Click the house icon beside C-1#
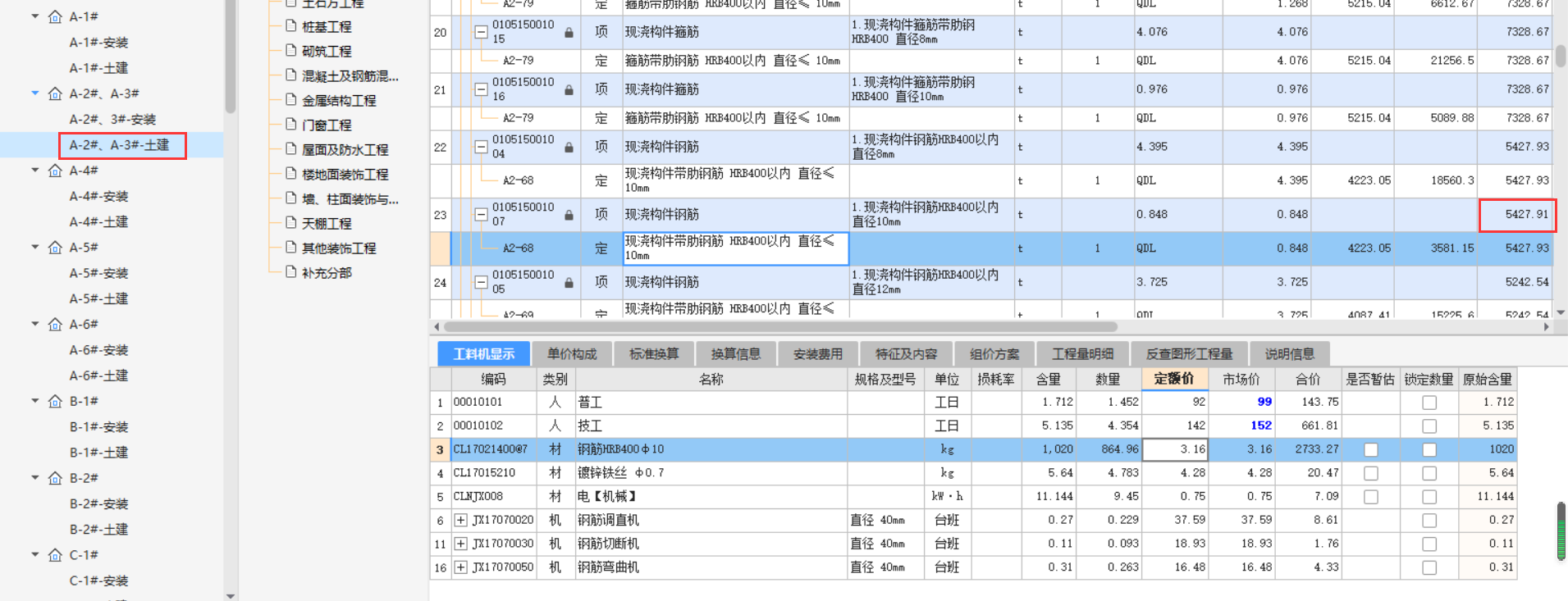The width and height of the screenshot is (1568, 601). tap(55, 554)
